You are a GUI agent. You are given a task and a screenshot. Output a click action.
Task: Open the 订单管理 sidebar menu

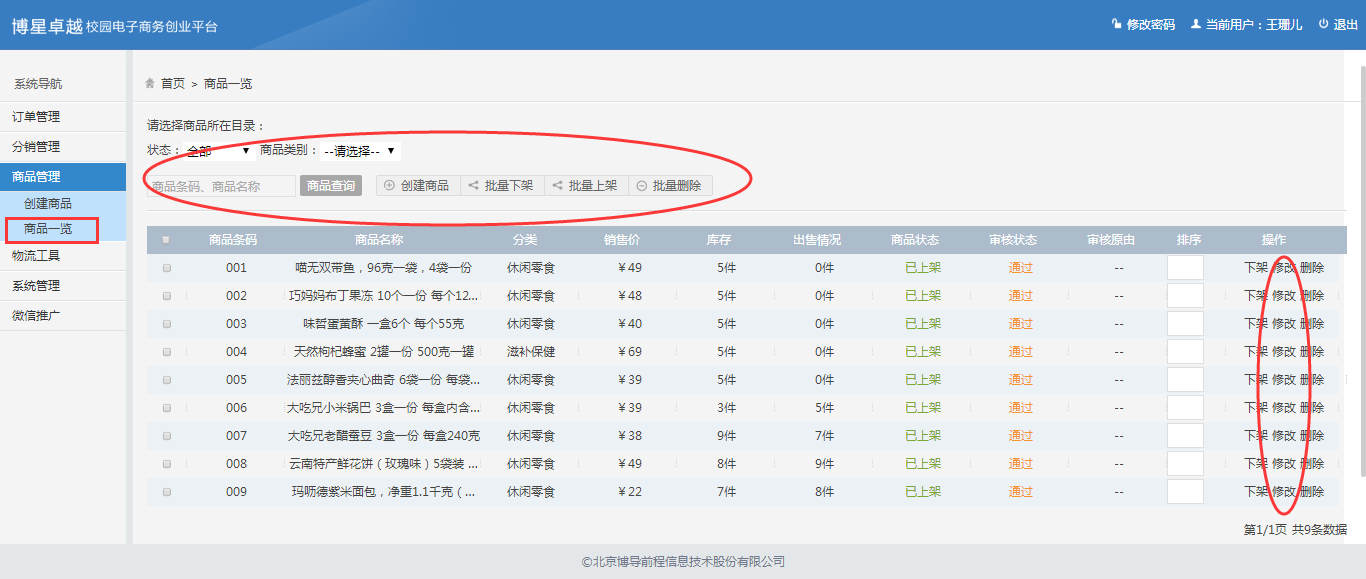[x=36, y=117]
